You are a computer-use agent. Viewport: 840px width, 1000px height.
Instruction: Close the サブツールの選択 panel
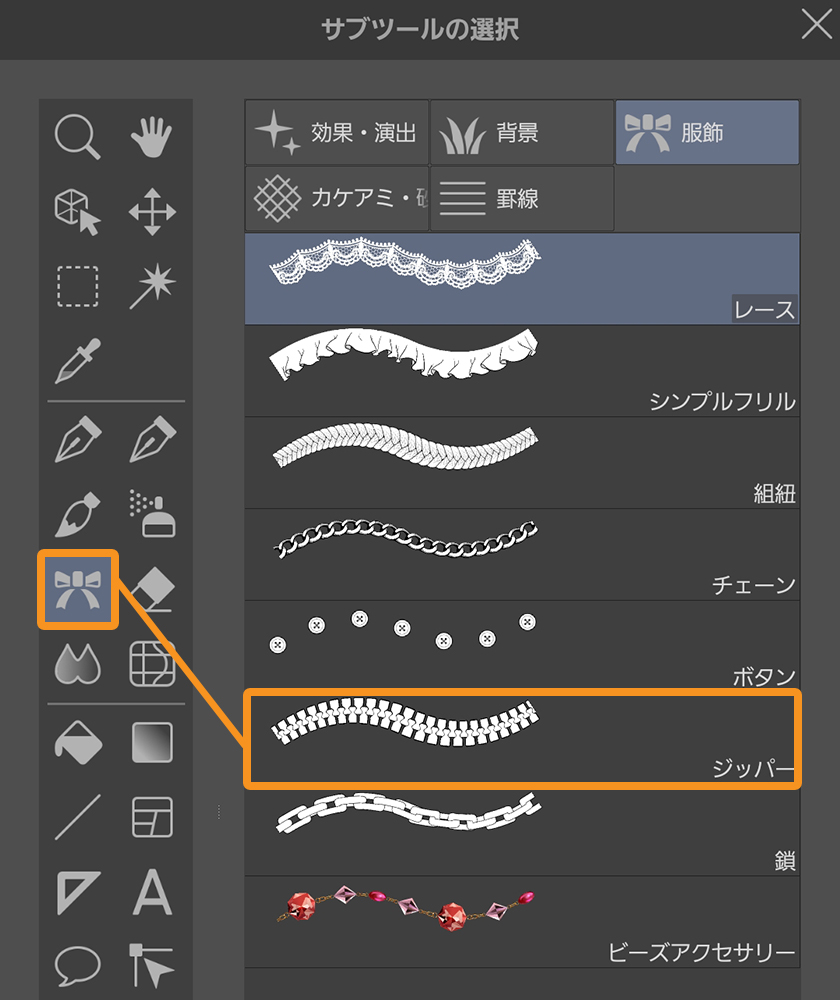(x=816, y=27)
